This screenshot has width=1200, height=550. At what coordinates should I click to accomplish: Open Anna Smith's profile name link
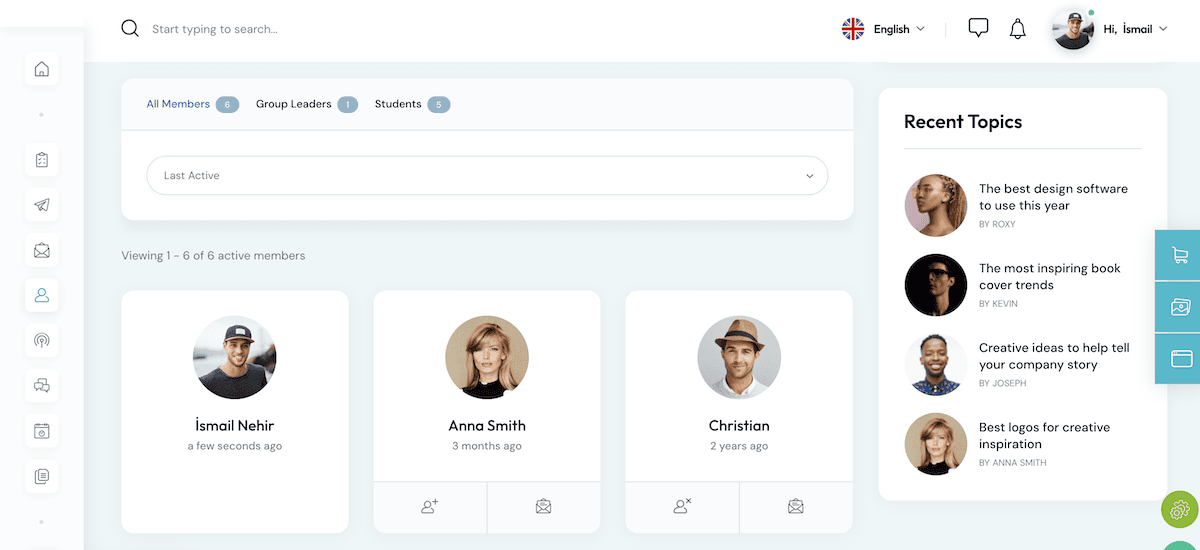tap(487, 425)
